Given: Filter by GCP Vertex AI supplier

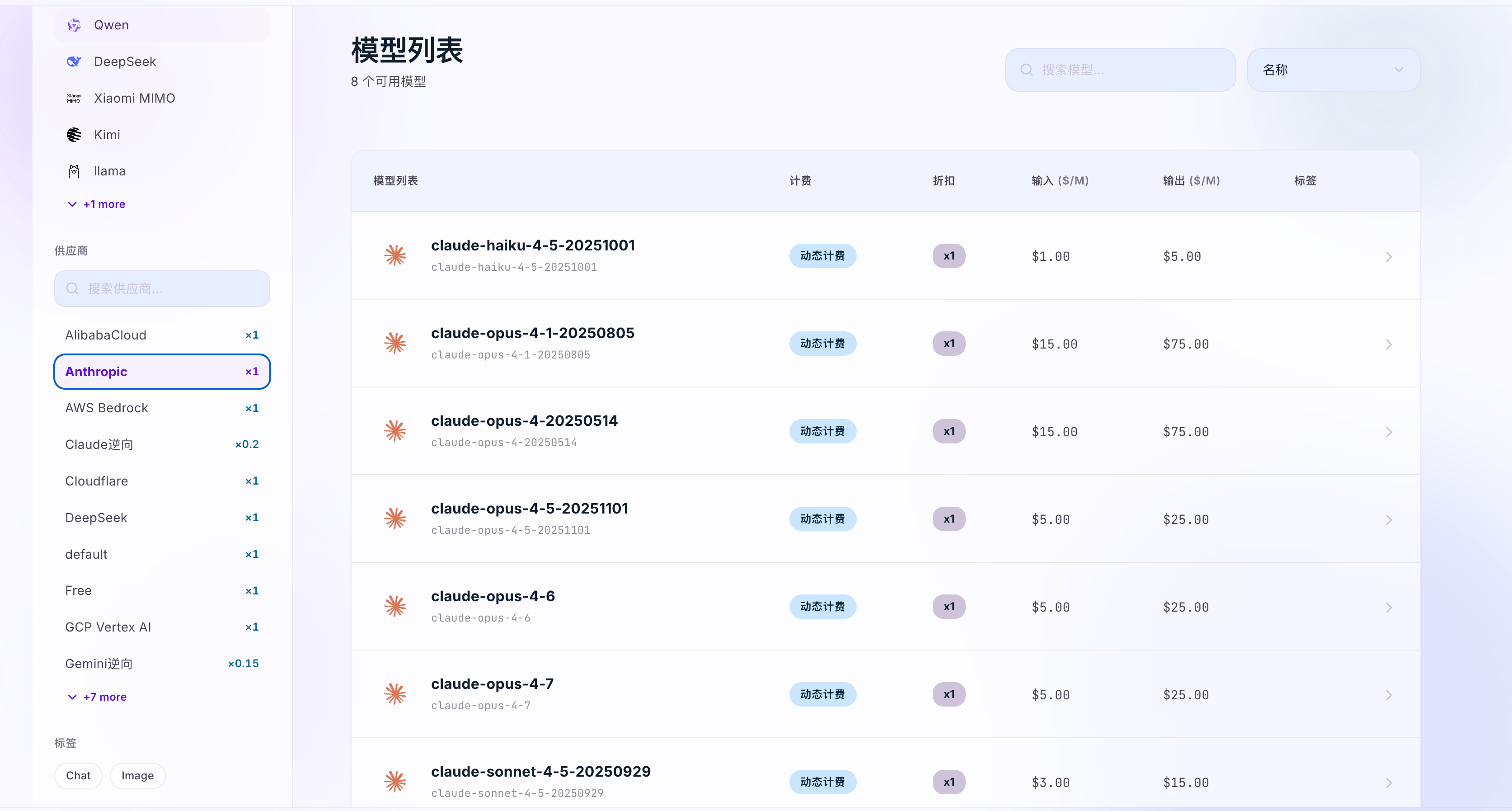Looking at the screenshot, I should (x=162, y=627).
